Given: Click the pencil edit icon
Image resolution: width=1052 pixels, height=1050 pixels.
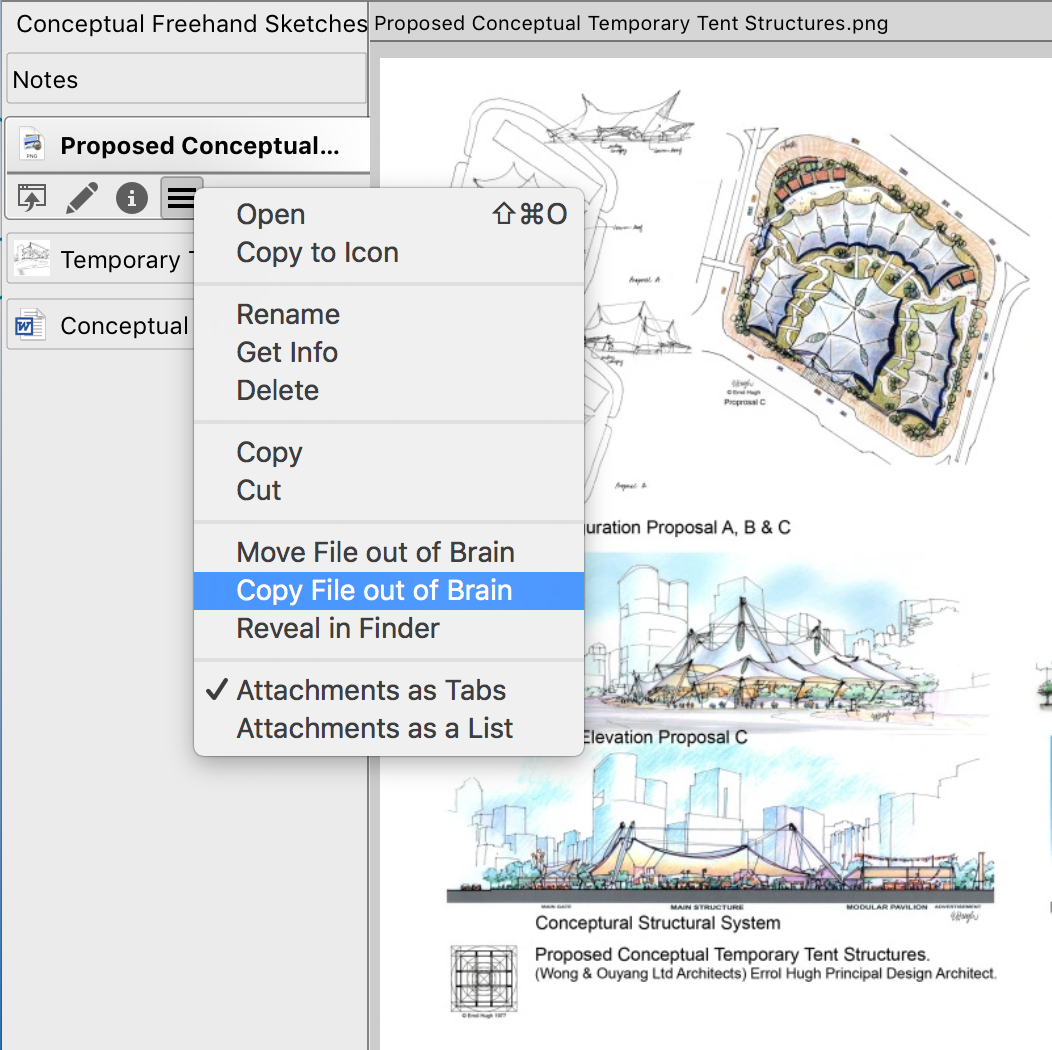Looking at the screenshot, I should pos(82,198).
